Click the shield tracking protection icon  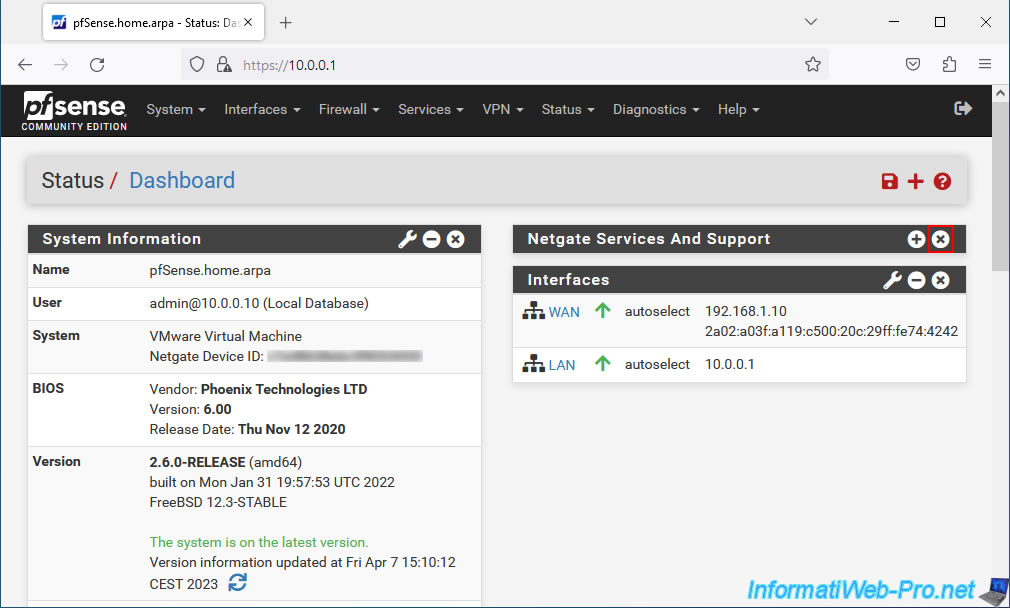(x=197, y=64)
